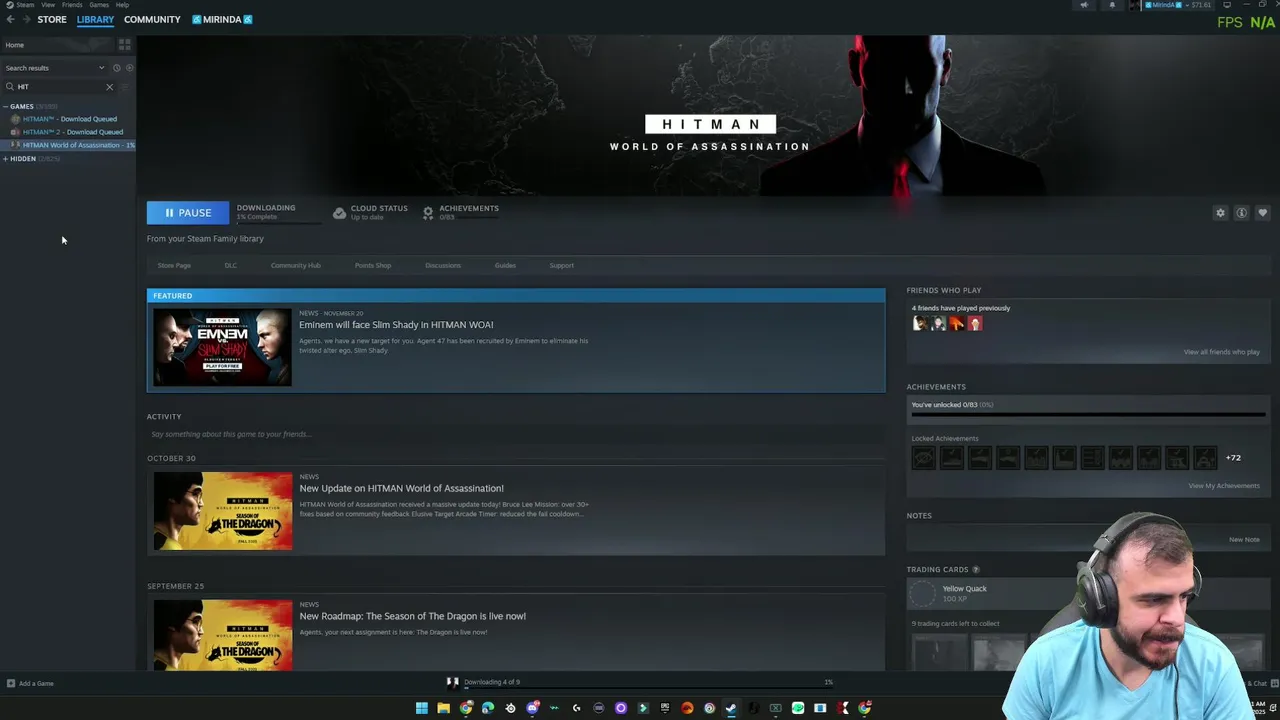Open advanced filter options next to search
Viewport: 1280px width, 720px height.
pos(125,87)
